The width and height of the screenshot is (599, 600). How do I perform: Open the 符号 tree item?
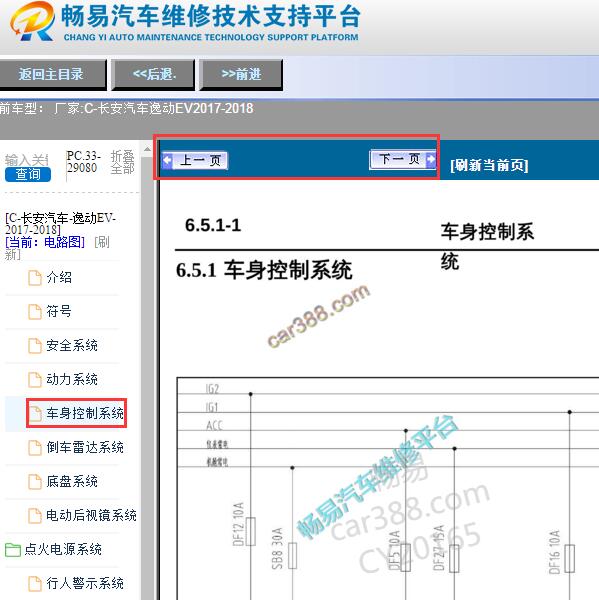click(59, 311)
